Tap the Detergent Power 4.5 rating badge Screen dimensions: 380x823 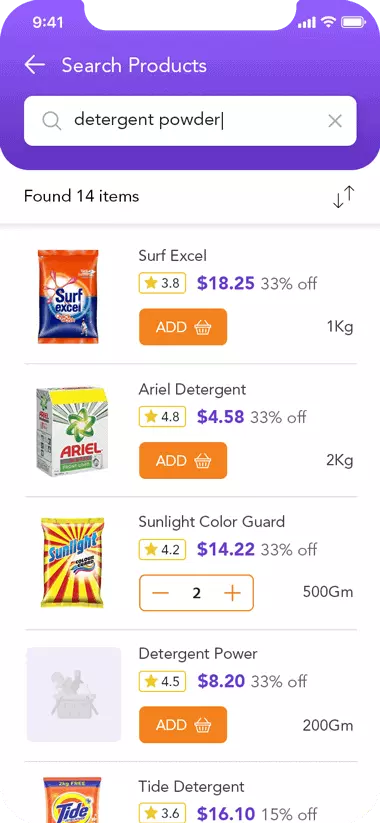click(x=162, y=681)
